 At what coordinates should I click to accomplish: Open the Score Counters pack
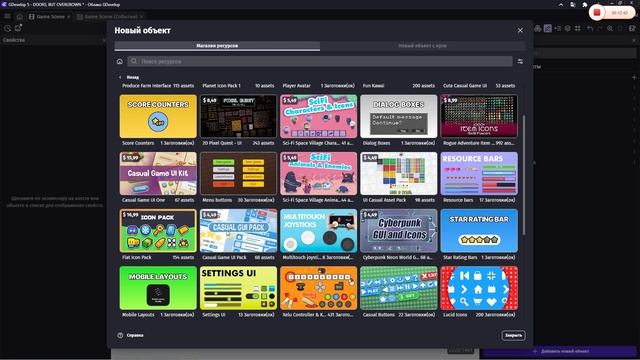point(158,116)
